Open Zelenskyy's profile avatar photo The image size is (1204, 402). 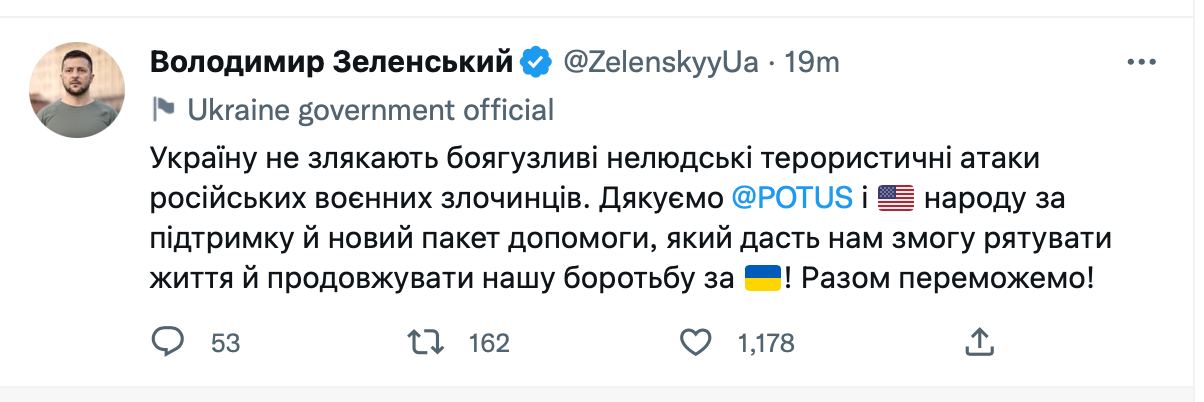79,90
